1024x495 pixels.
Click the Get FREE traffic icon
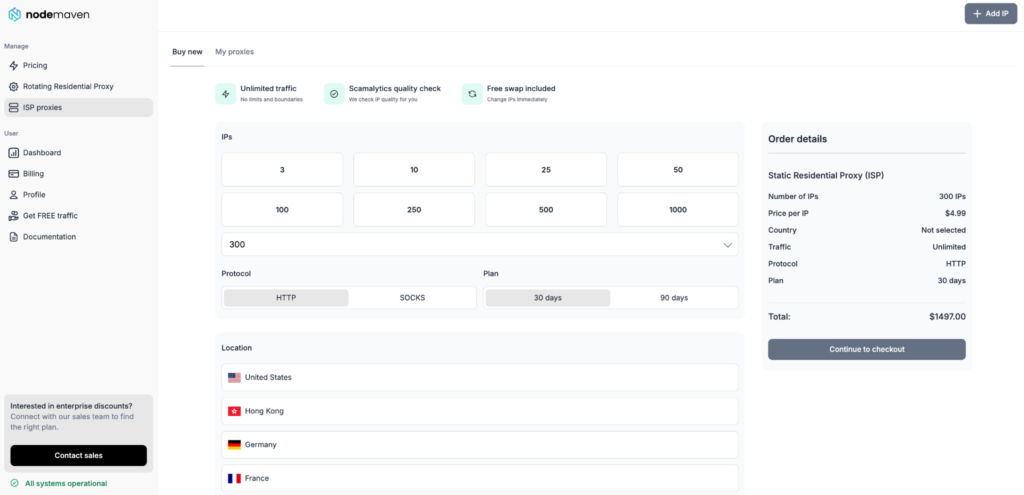coord(14,216)
